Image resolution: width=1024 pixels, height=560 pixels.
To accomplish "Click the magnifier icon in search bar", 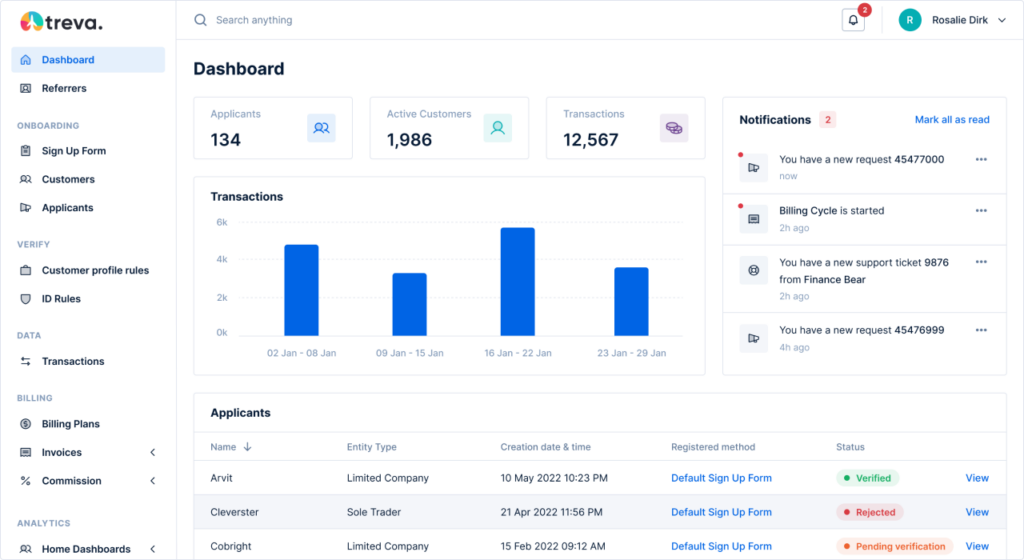I will [201, 20].
